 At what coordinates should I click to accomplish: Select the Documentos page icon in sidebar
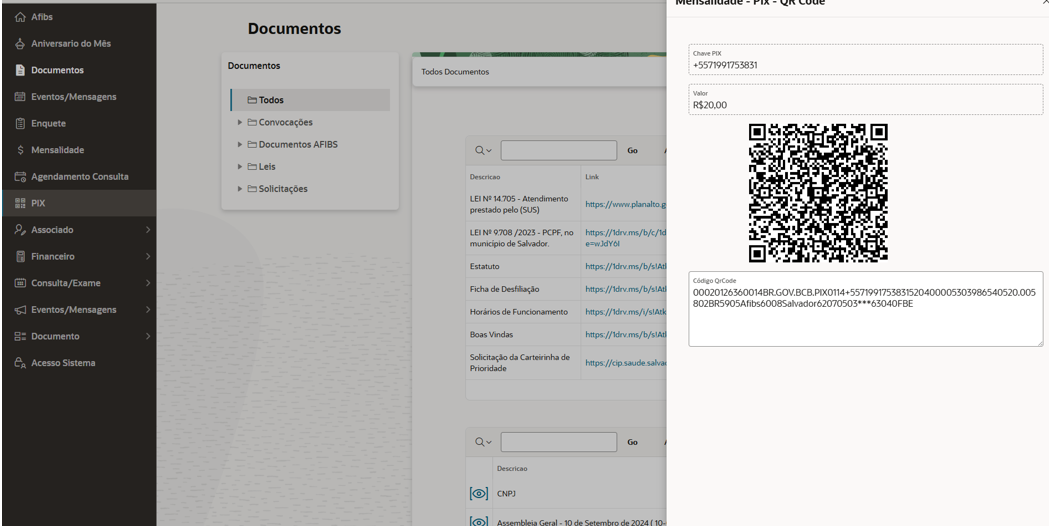coord(20,70)
